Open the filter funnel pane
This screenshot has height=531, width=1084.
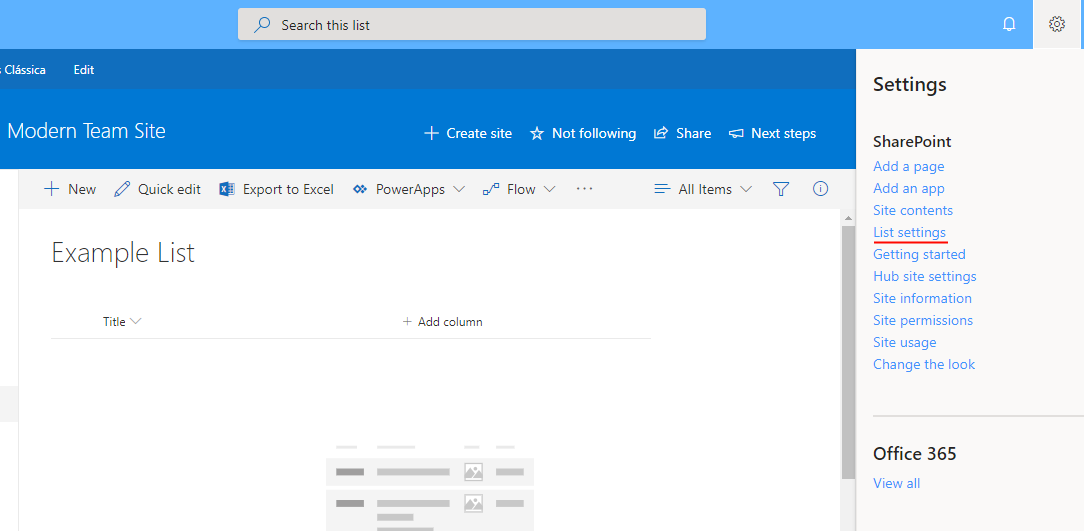781,189
